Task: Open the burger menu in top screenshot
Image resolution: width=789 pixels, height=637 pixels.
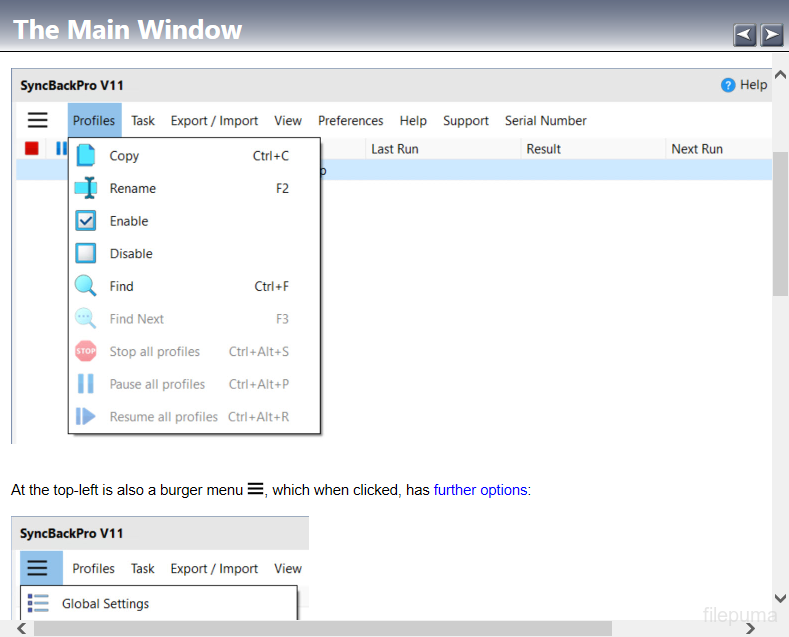Action: click(x=38, y=120)
